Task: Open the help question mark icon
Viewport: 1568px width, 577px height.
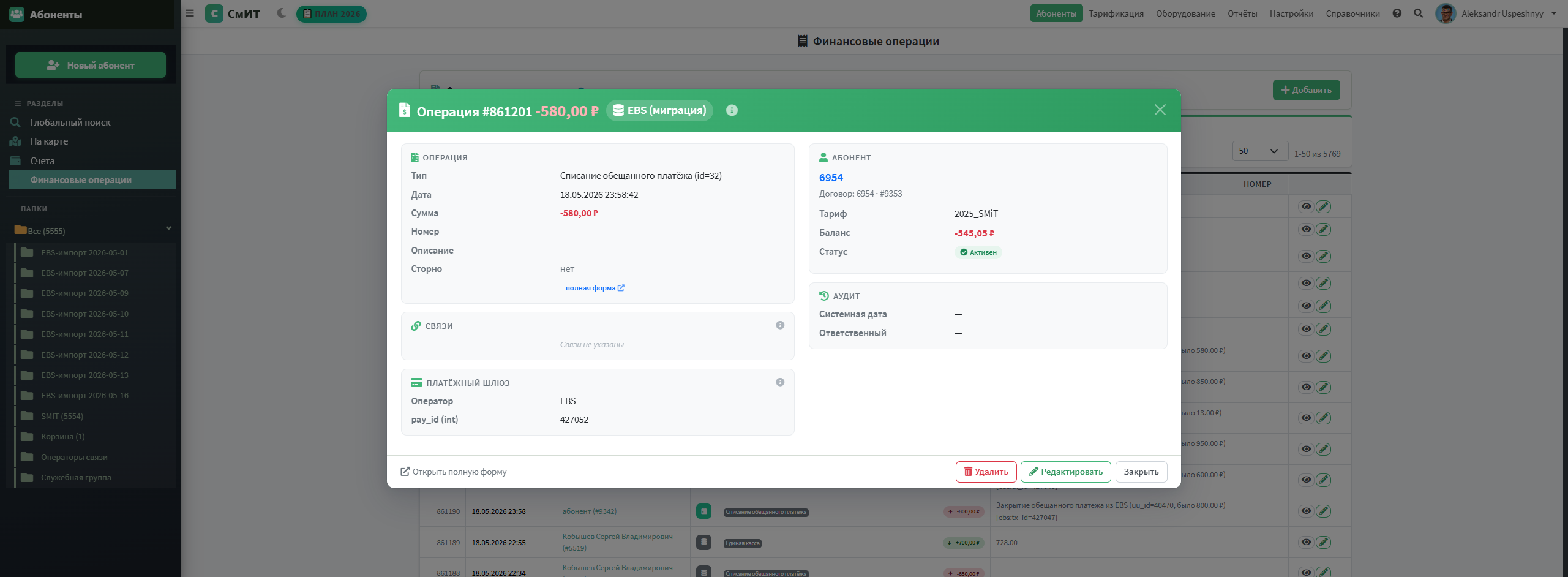Action: pyautogui.click(x=1397, y=13)
